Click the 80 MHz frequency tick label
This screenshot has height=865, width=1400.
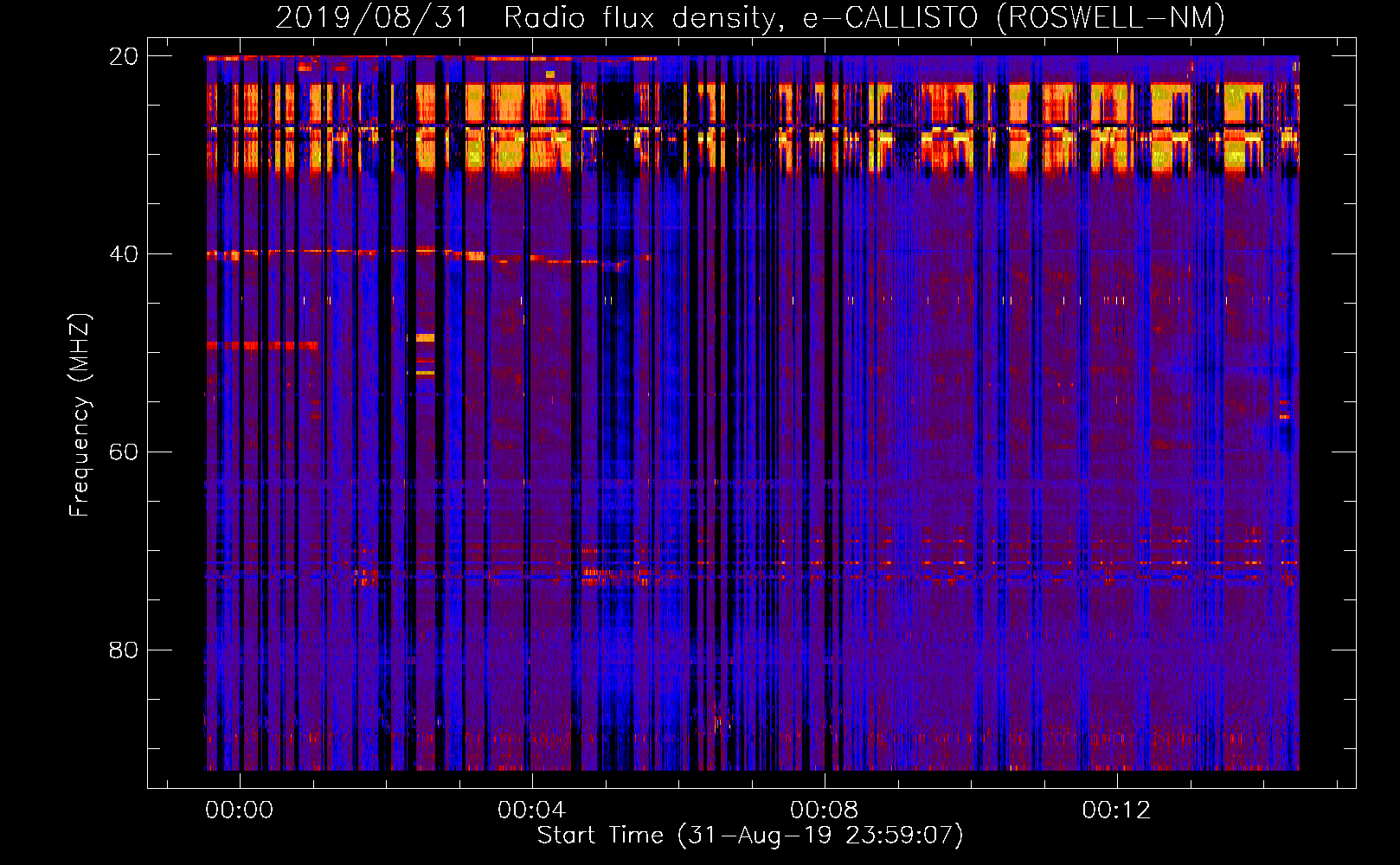(124, 650)
